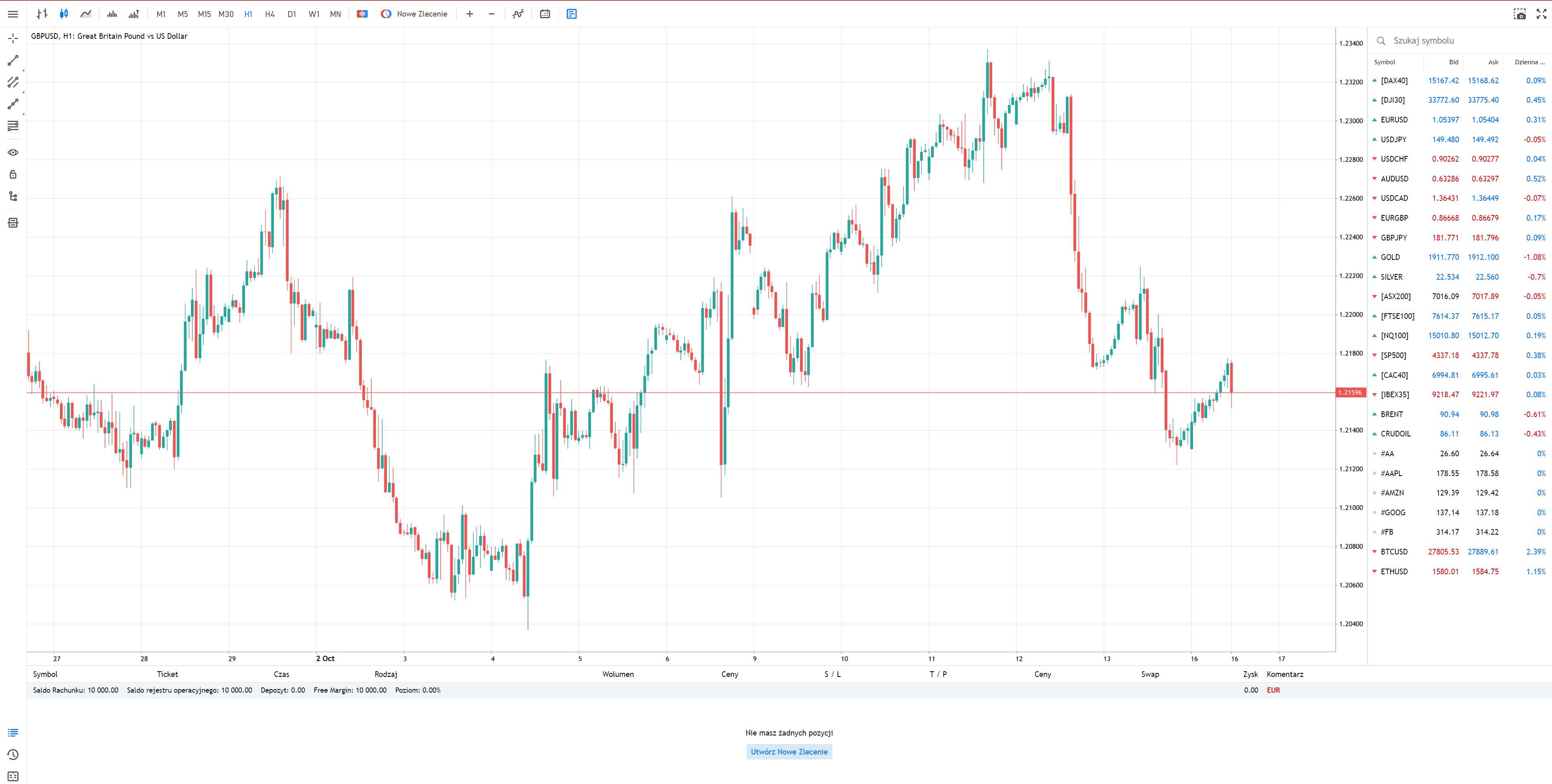Take chart screenshot camera icon
This screenshot has width=1552, height=784.
click(x=1520, y=14)
